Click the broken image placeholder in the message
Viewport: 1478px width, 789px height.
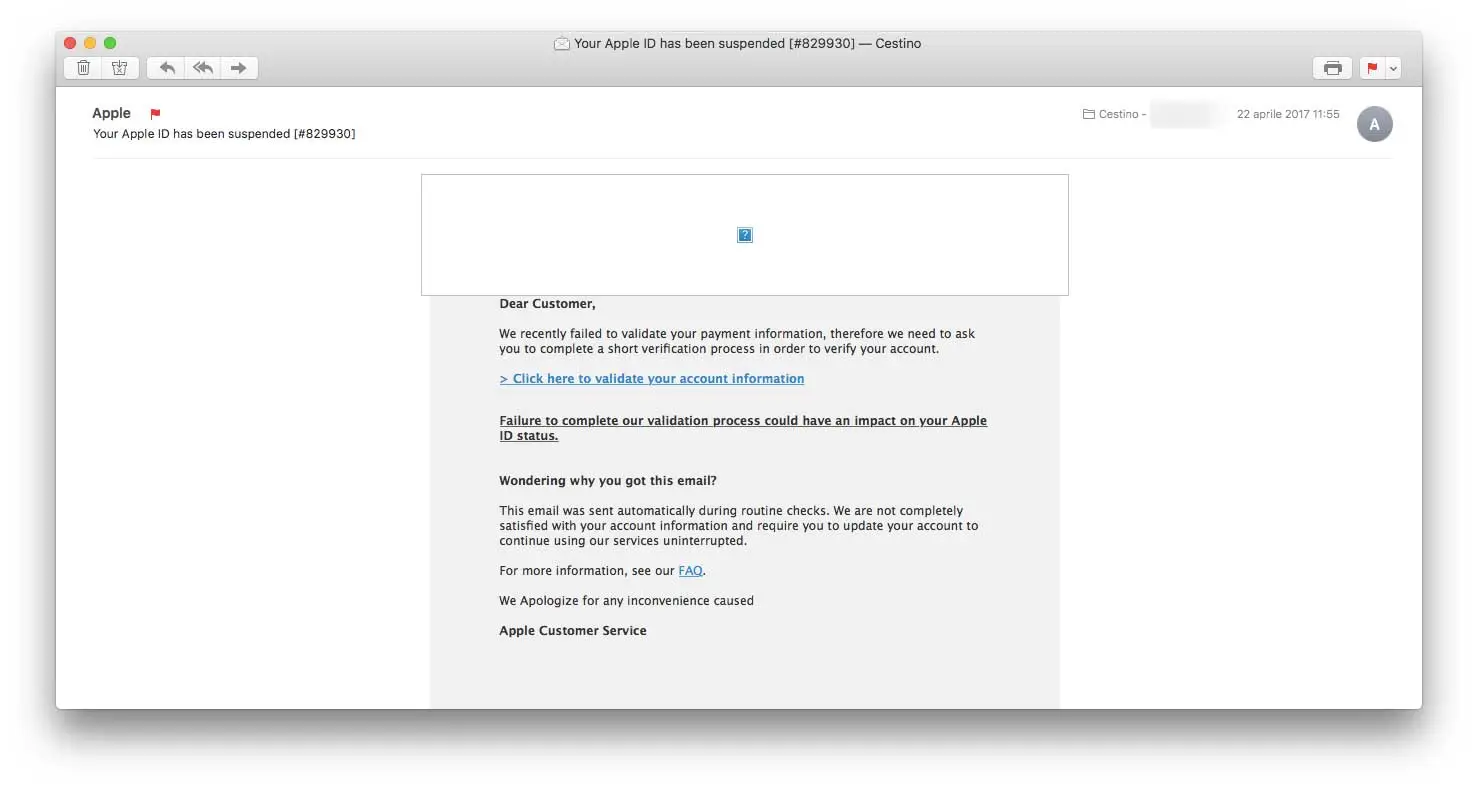pyautogui.click(x=744, y=234)
